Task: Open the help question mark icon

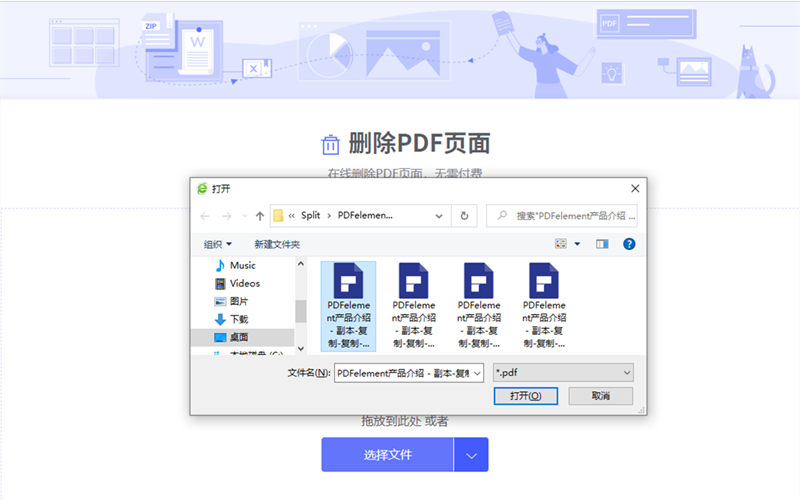Action: pos(629,244)
